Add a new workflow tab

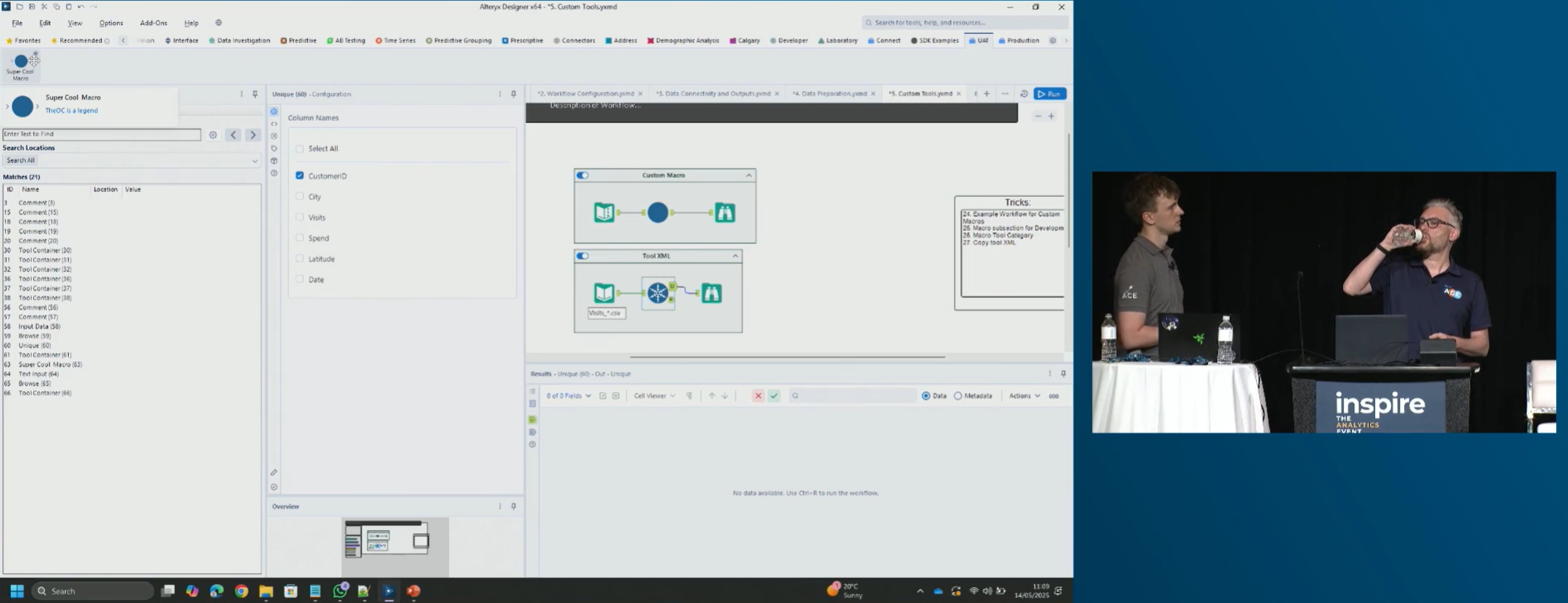(987, 94)
